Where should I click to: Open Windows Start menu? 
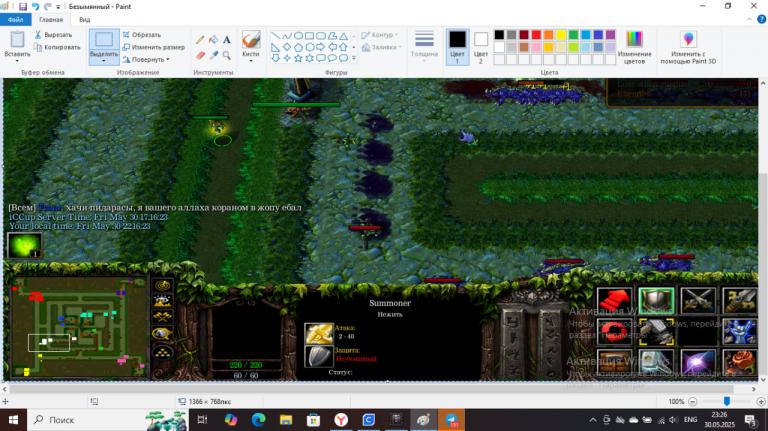click(13, 420)
